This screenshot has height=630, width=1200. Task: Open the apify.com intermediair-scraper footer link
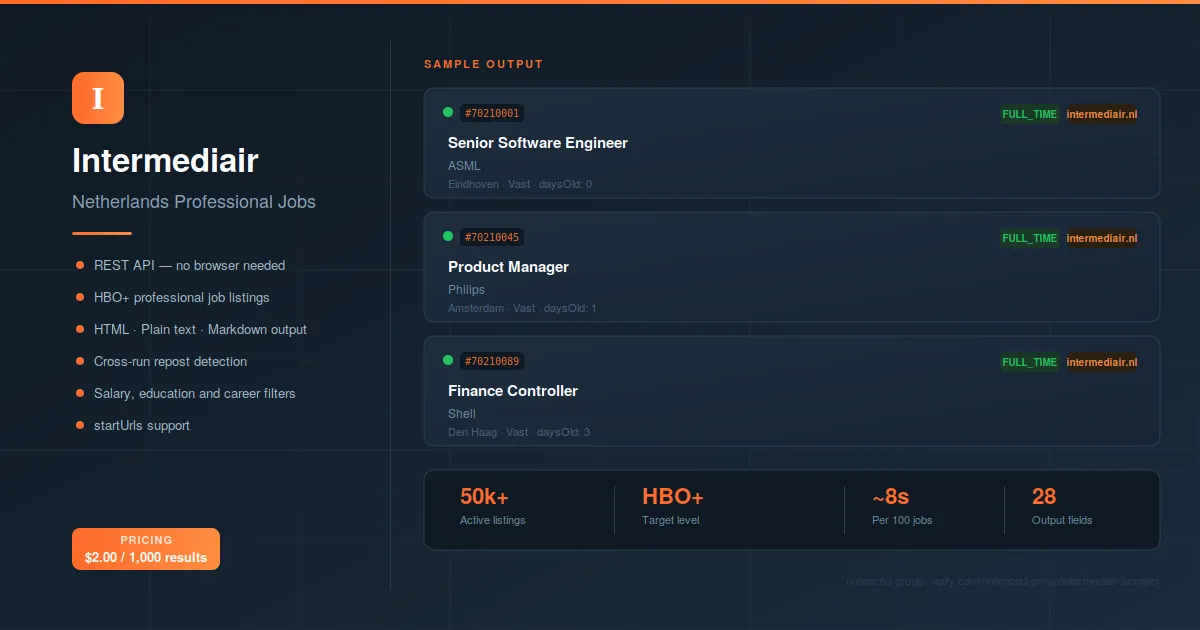1002,581
